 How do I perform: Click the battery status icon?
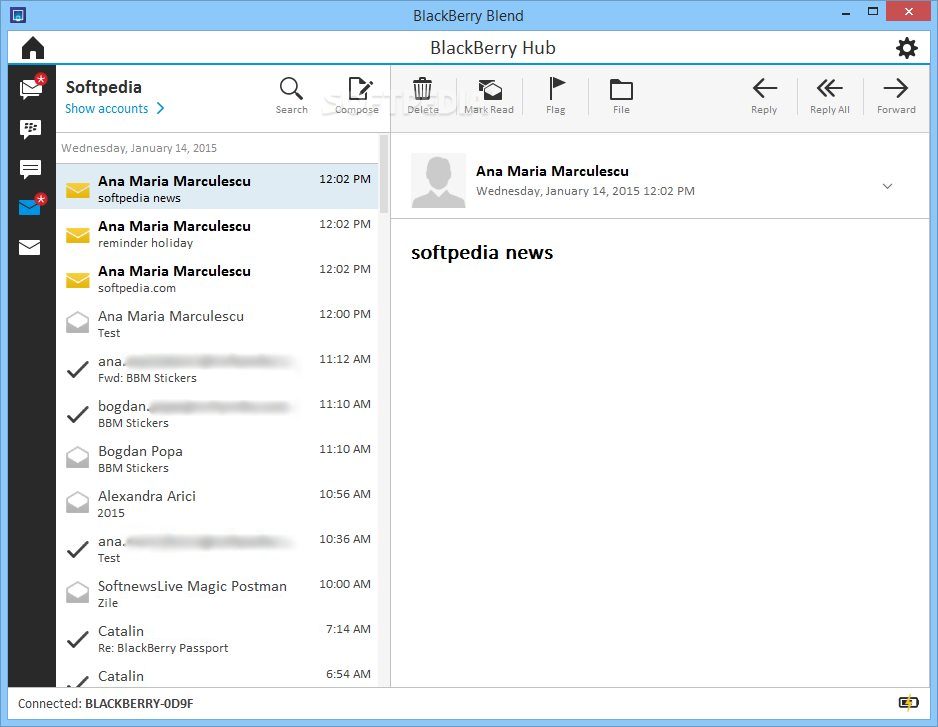coord(908,702)
